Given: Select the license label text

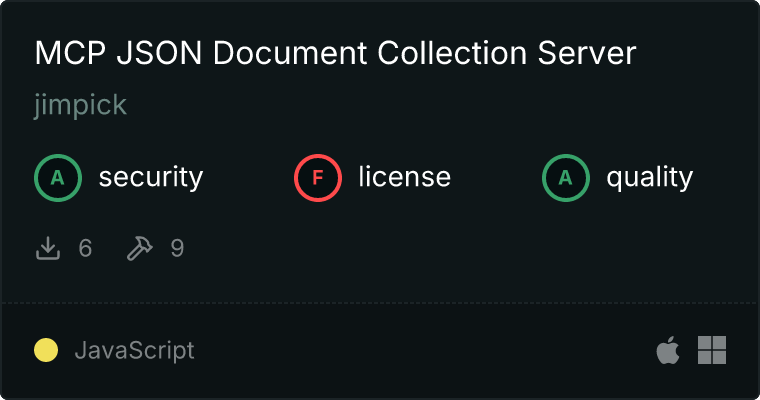Looking at the screenshot, I should (405, 177).
